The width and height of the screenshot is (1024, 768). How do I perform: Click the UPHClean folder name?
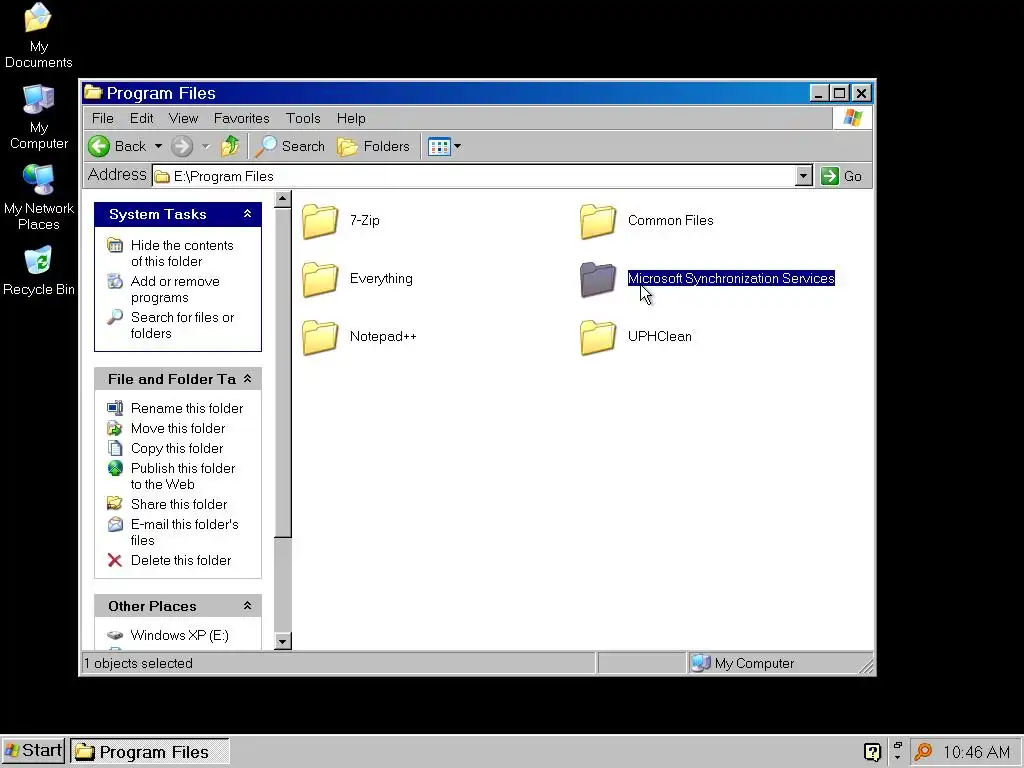coord(660,337)
